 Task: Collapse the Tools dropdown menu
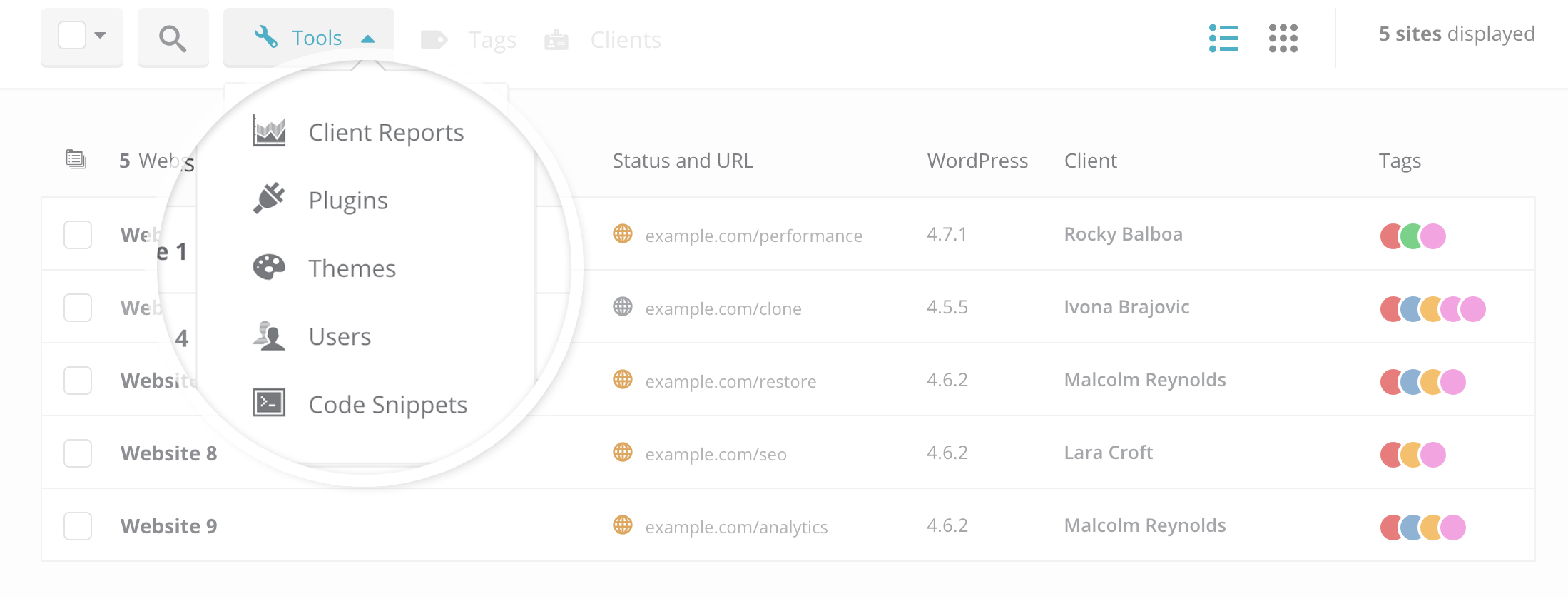(314, 38)
